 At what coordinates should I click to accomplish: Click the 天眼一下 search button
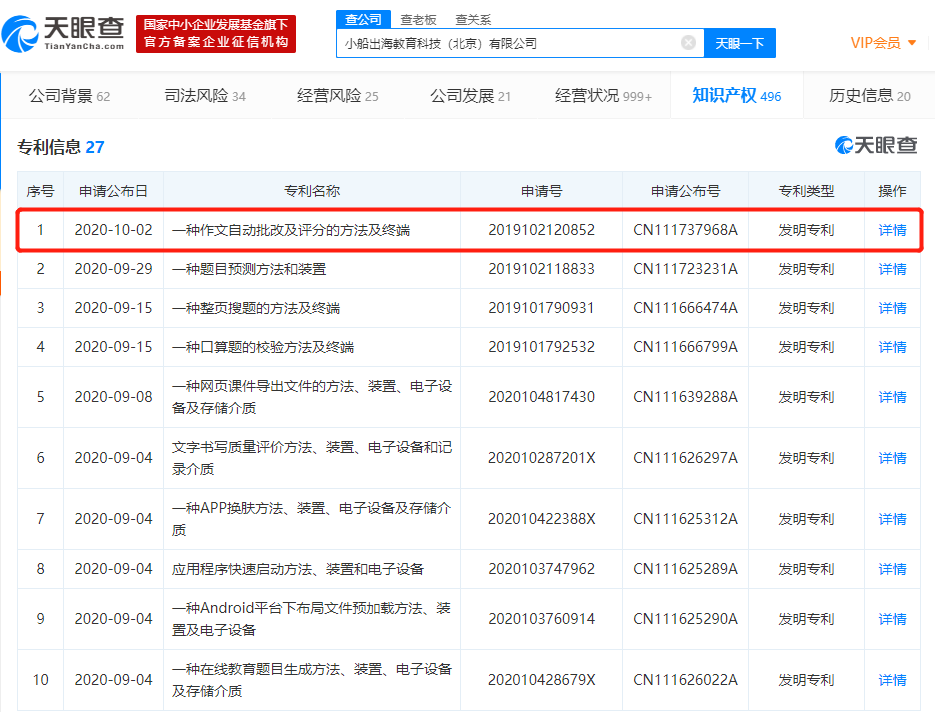click(739, 43)
